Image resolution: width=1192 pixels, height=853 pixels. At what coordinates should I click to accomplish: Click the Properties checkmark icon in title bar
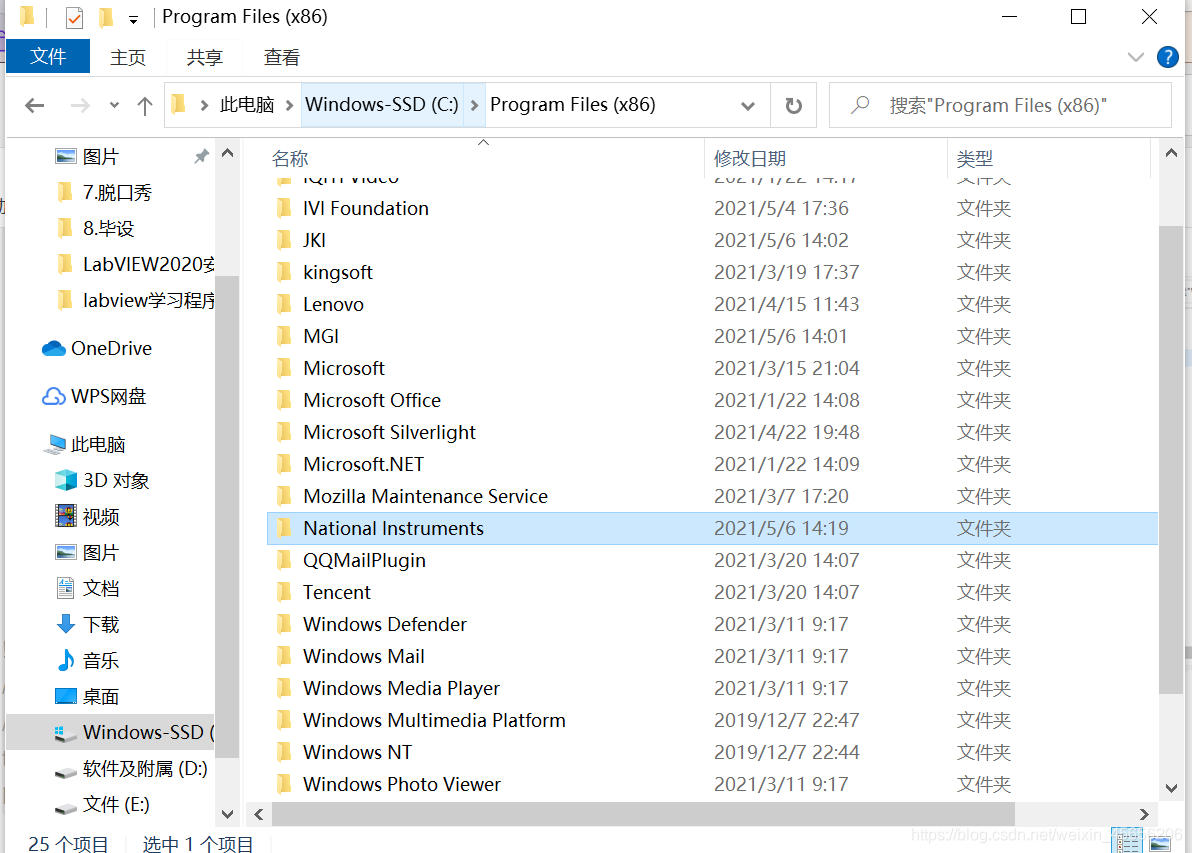(x=74, y=17)
